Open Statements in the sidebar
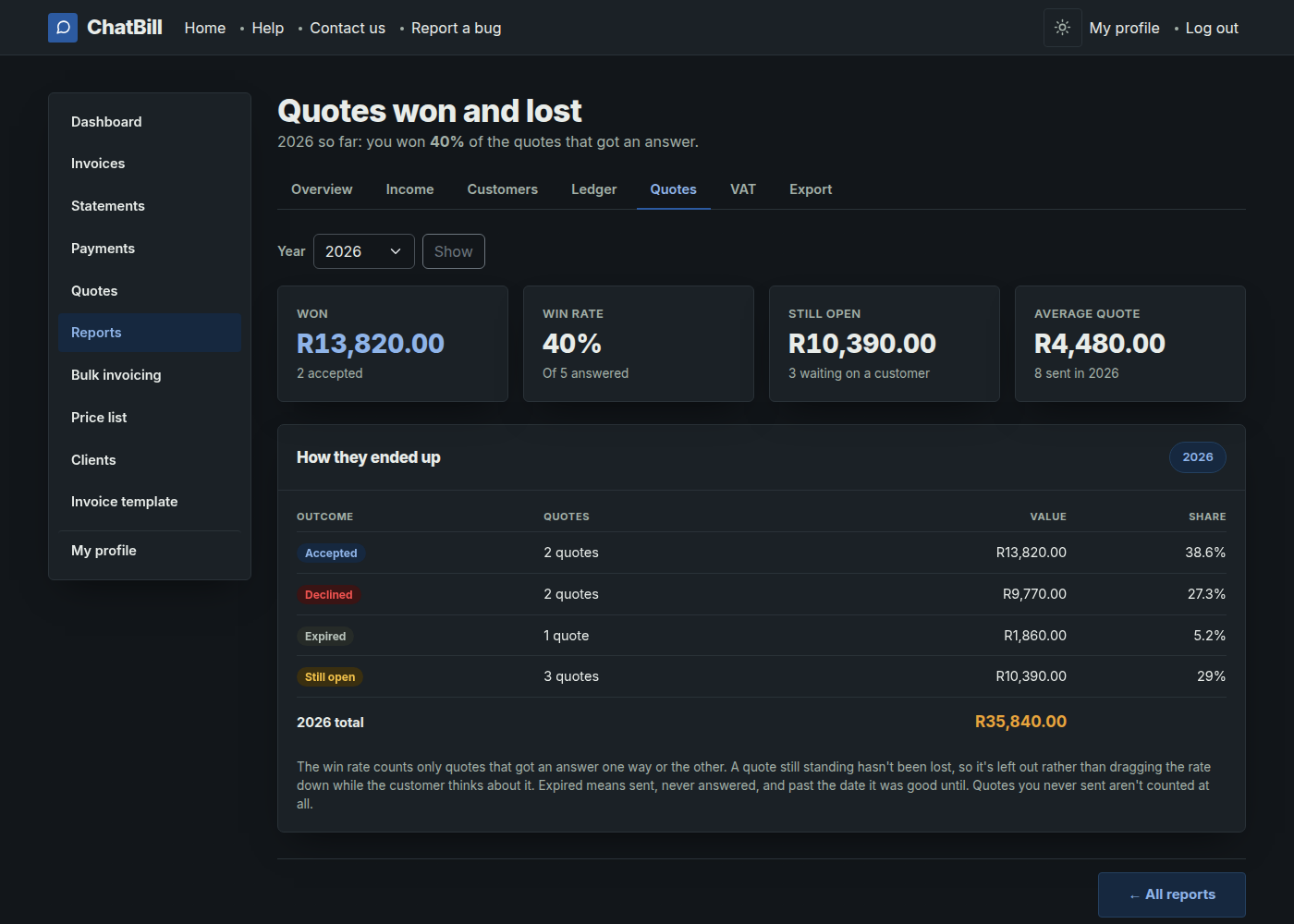This screenshot has height=924, width=1294. click(x=150, y=206)
